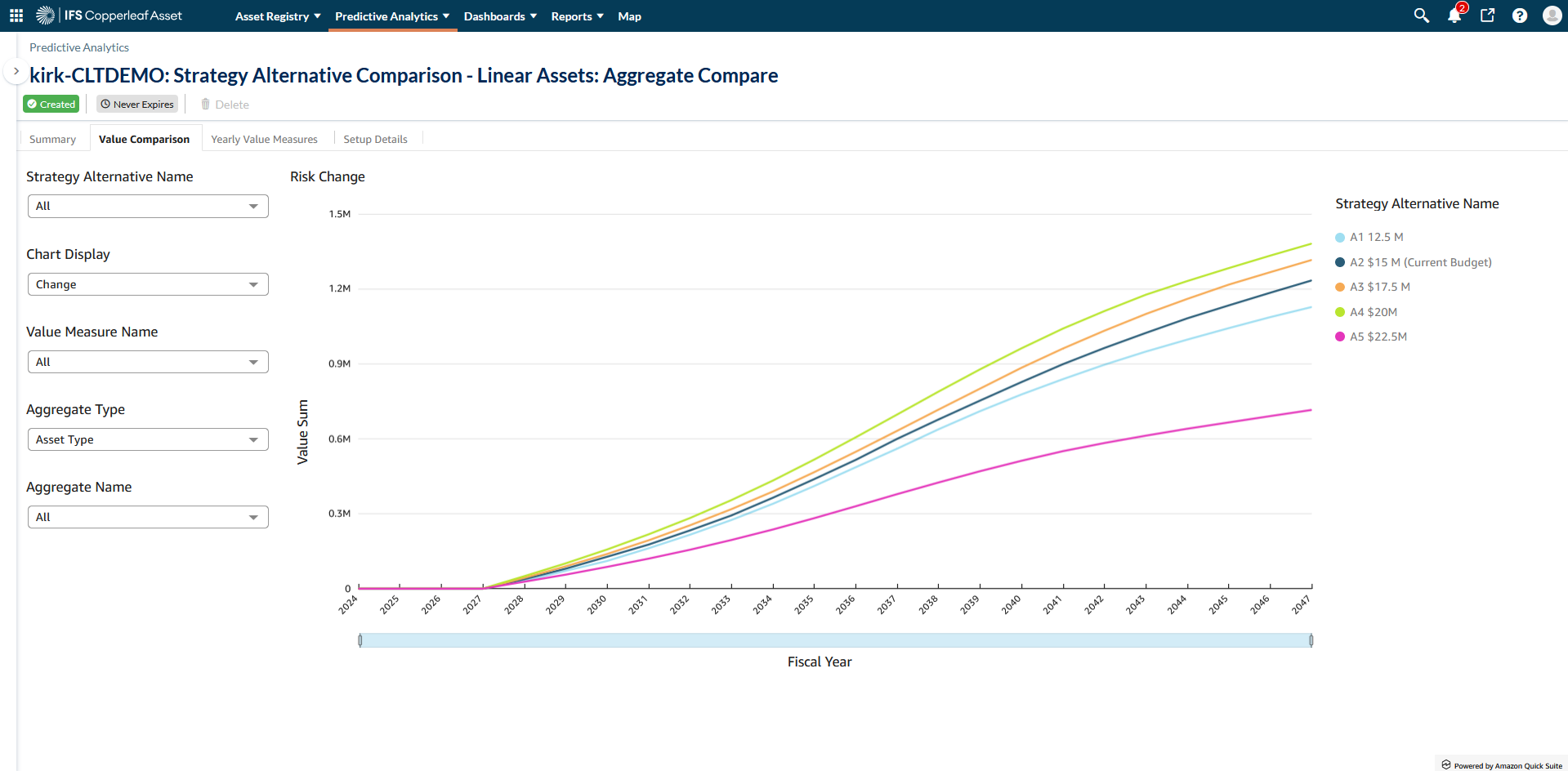Open the user profile avatar
Screen dimensions: 1568x771
1552,16
